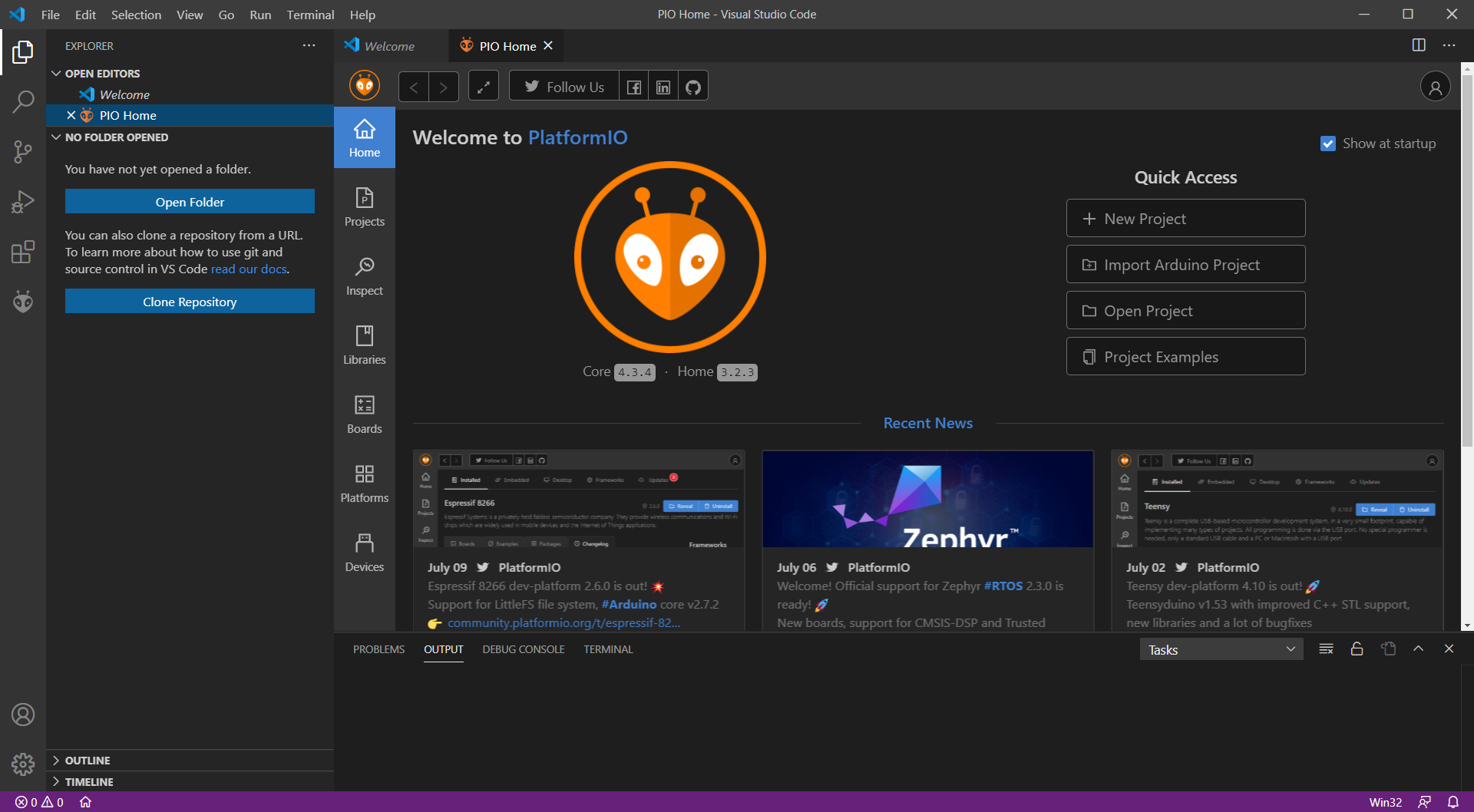Expand the Timeline section

point(190,782)
